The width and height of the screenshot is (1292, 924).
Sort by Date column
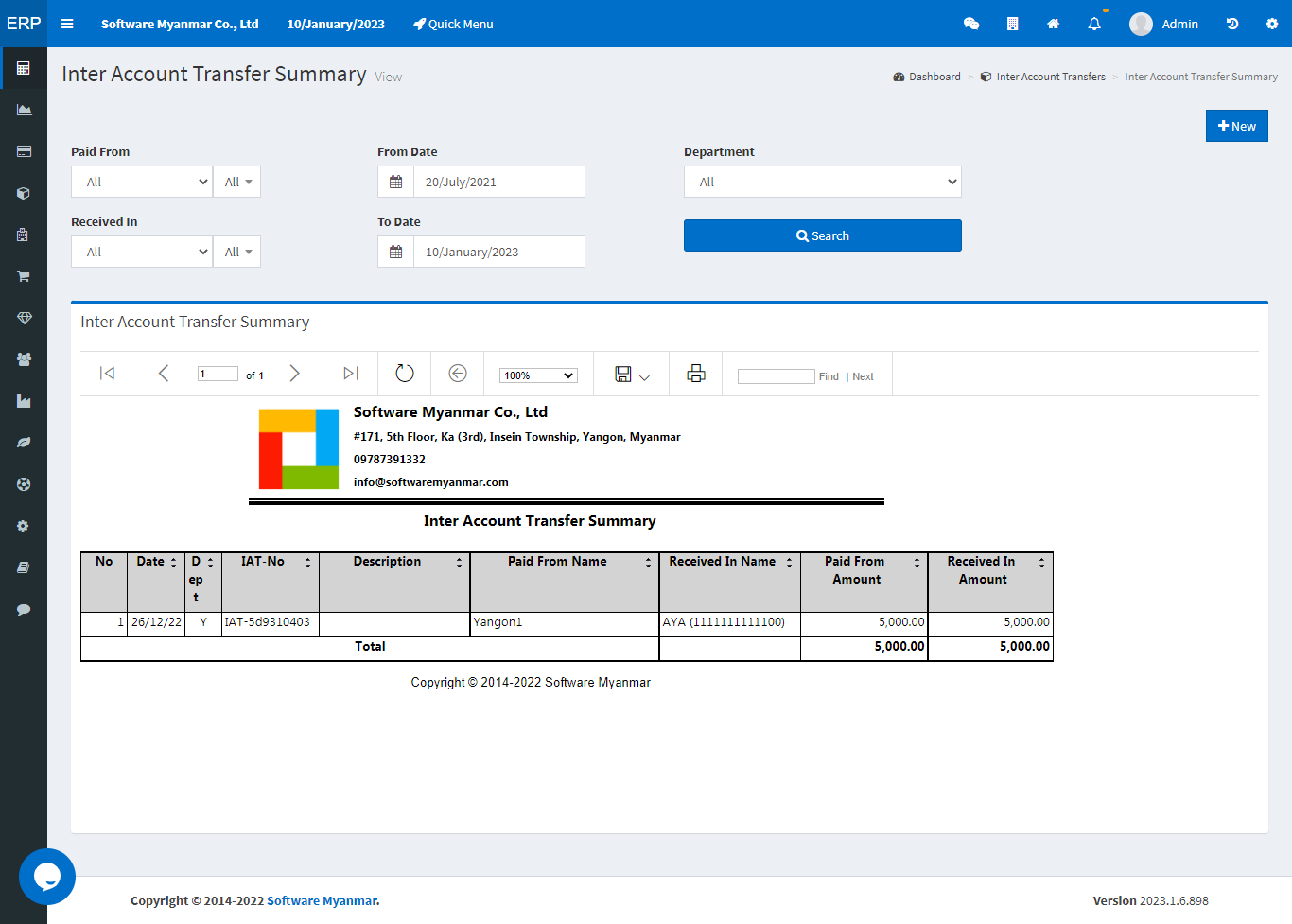click(173, 562)
